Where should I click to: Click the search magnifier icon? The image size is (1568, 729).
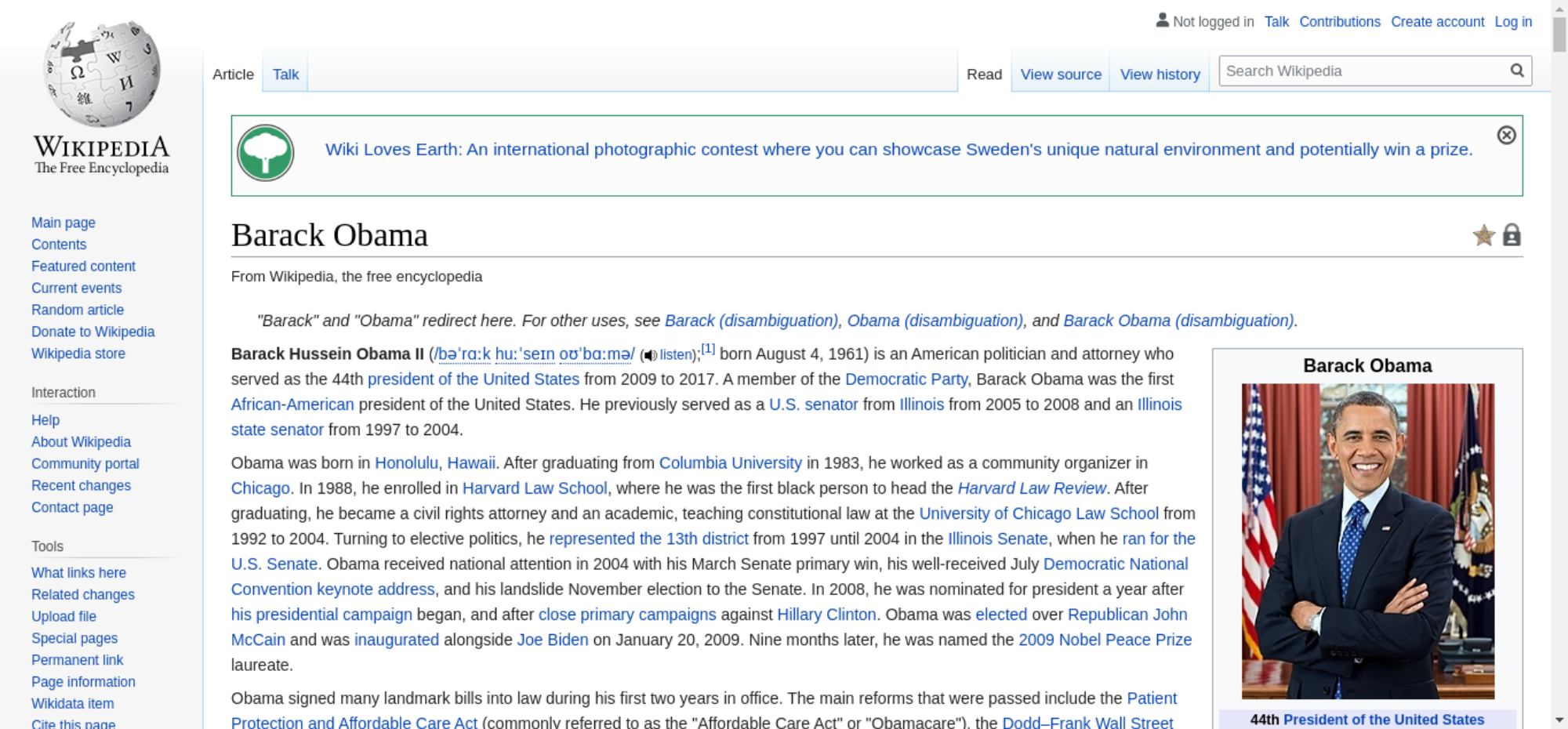tap(1517, 71)
